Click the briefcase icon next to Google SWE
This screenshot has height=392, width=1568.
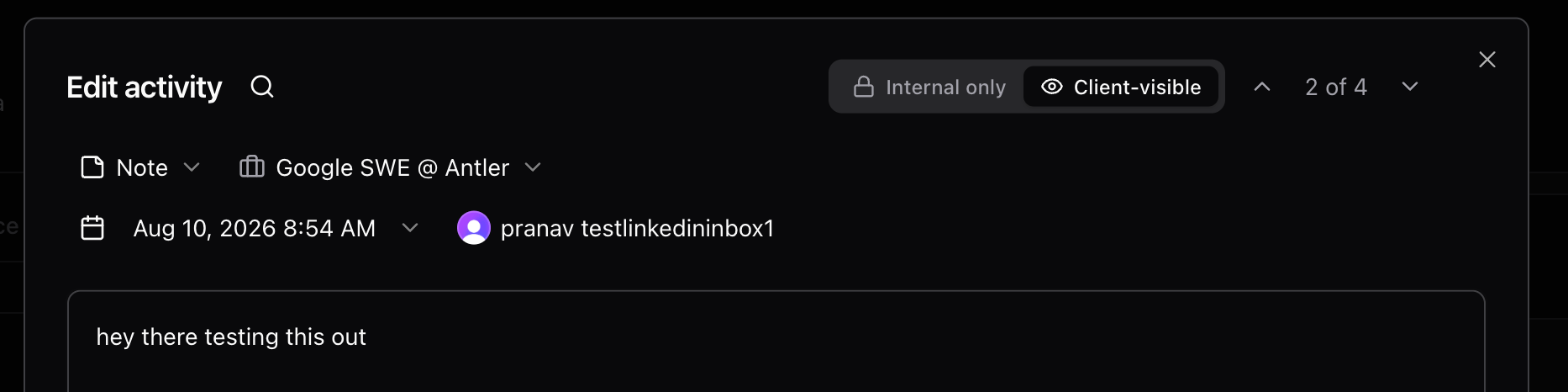point(252,167)
